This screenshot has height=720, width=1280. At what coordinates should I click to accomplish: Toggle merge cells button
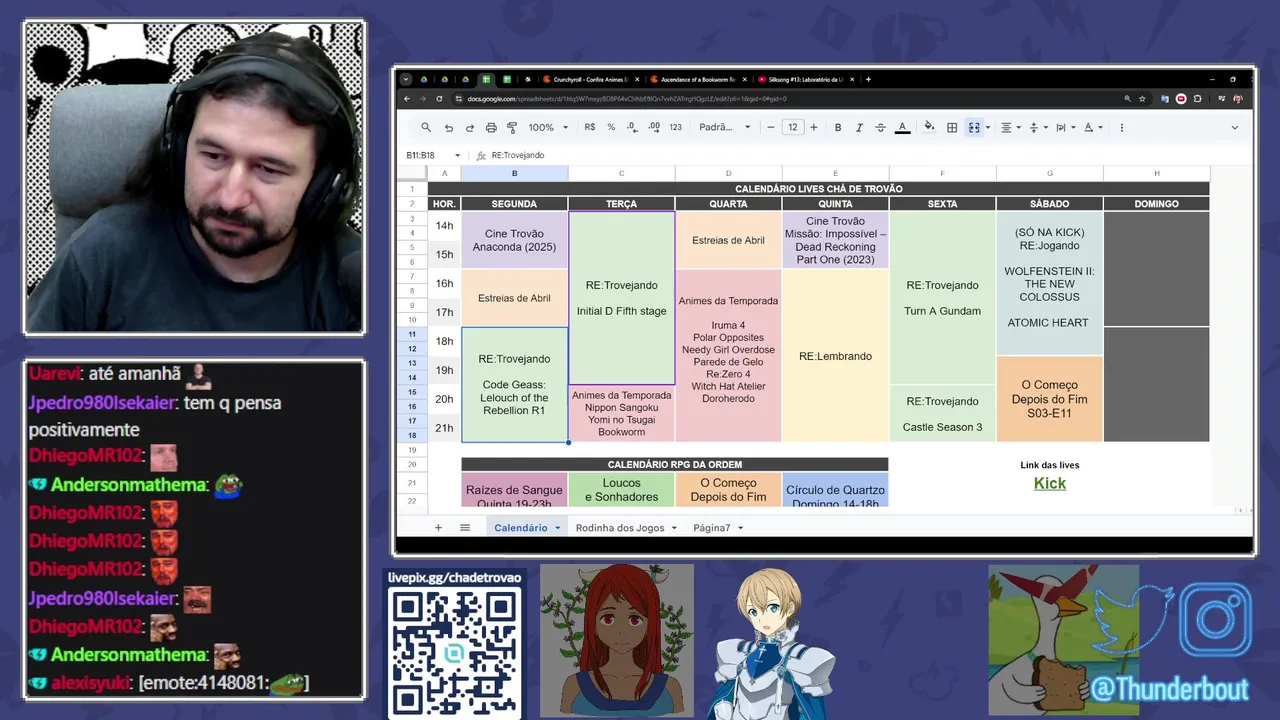pos(973,127)
